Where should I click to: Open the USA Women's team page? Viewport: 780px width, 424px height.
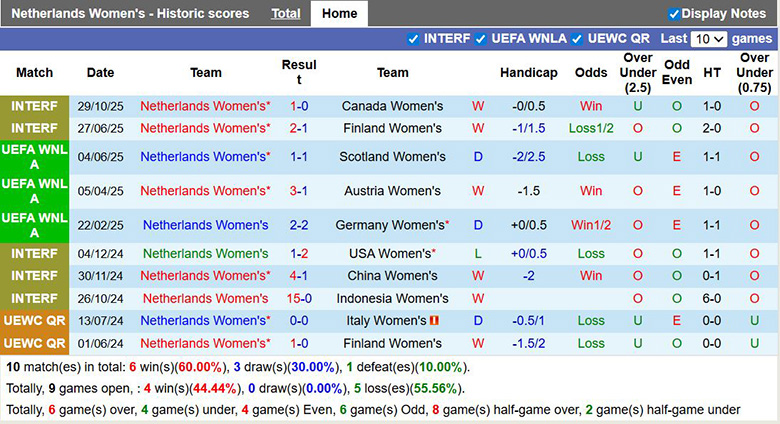[x=392, y=254]
